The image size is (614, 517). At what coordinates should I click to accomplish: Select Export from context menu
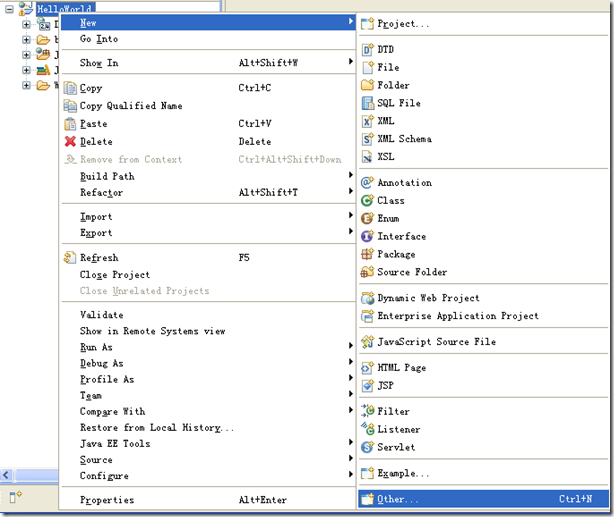pos(208,233)
